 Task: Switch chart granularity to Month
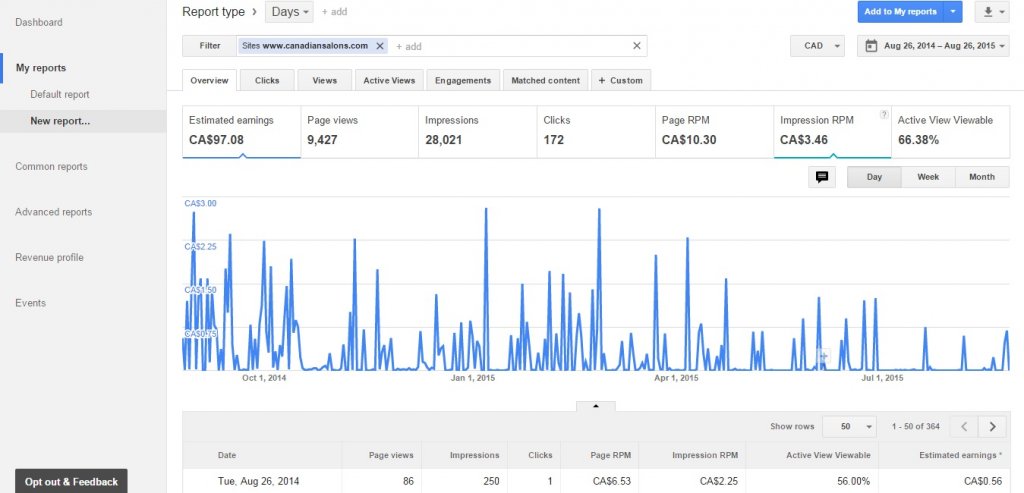(981, 177)
